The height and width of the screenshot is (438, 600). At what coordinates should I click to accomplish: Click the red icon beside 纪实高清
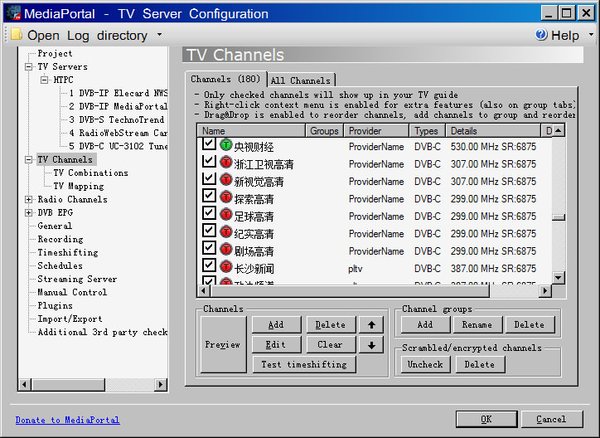[226, 232]
